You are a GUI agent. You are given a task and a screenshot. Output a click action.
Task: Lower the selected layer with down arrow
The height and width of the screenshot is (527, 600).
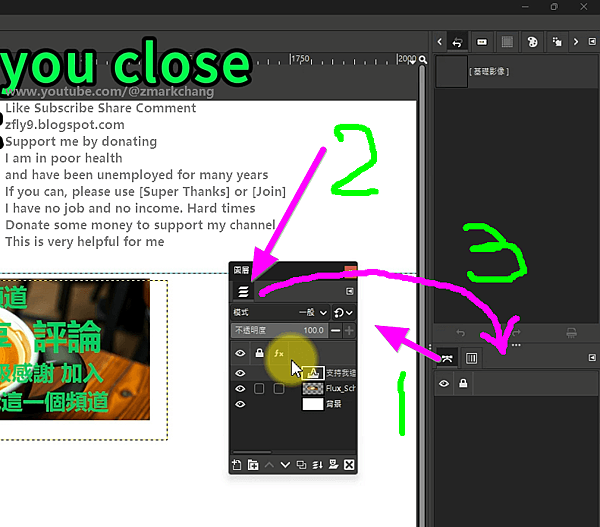pyautogui.click(x=285, y=465)
